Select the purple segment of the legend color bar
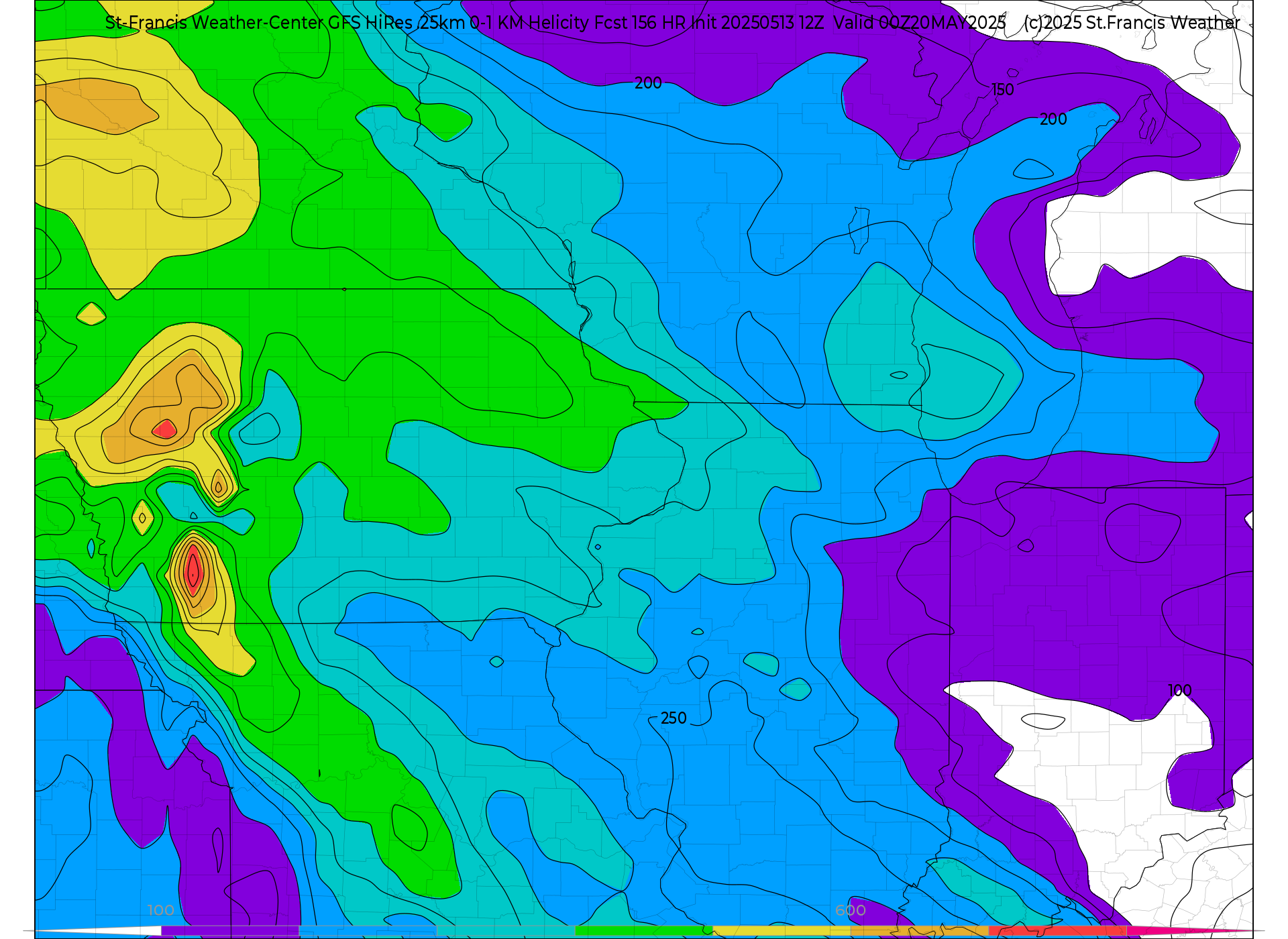This screenshot has width=1288, height=939. [x=230, y=931]
